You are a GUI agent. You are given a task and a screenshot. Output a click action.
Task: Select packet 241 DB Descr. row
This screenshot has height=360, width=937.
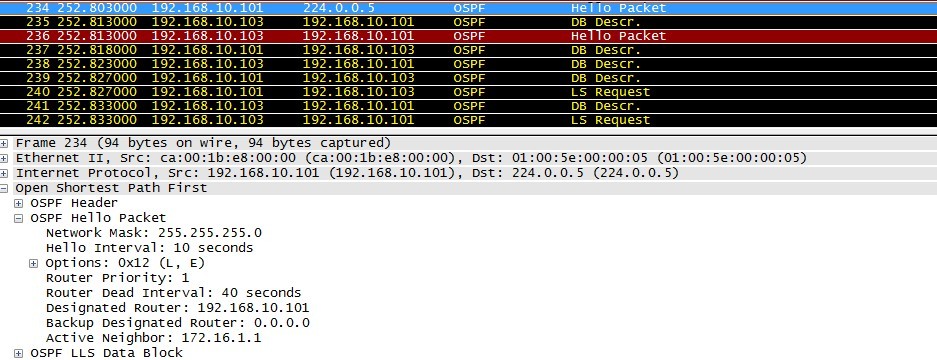click(468, 106)
